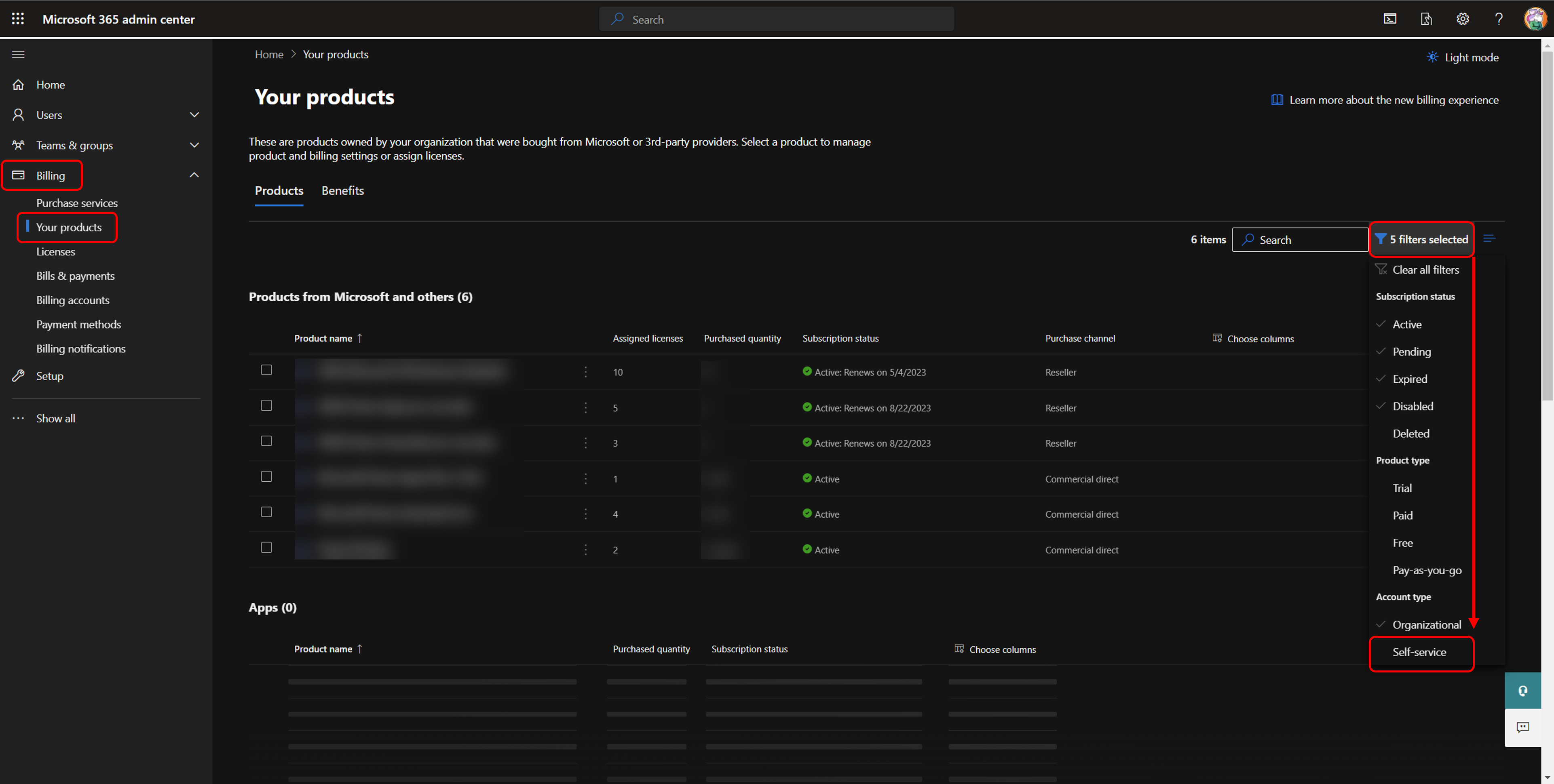Viewport: 1554px width, 784px height.
Task: Select checkbox for the 3-license product row
Action: (266, 441)
